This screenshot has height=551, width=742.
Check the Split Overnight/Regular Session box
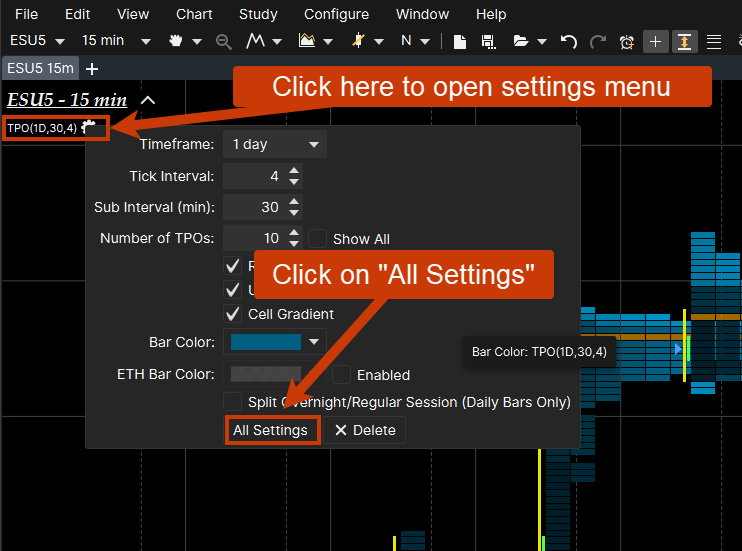click(x=232, y=402)
